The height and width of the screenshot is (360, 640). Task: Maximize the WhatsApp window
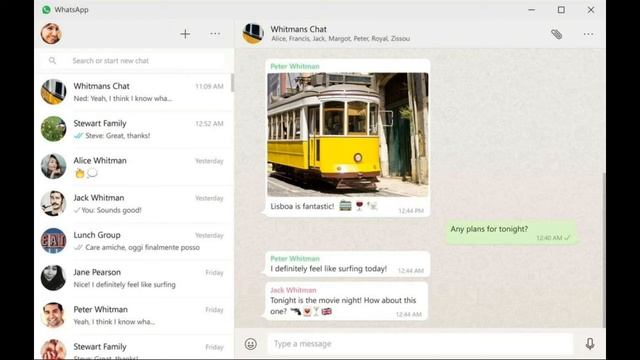561,10
